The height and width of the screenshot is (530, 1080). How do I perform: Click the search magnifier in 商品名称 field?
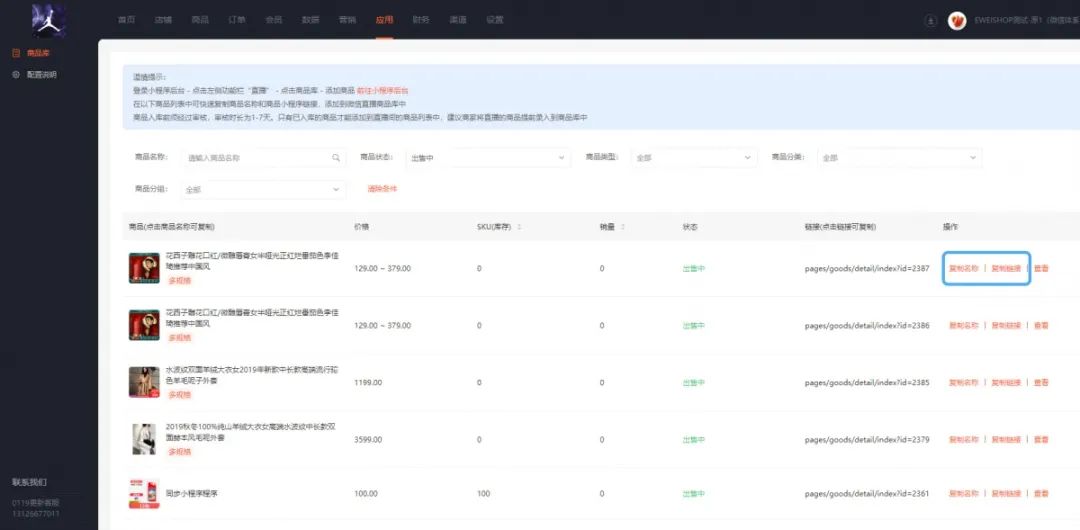pos(336,158)
